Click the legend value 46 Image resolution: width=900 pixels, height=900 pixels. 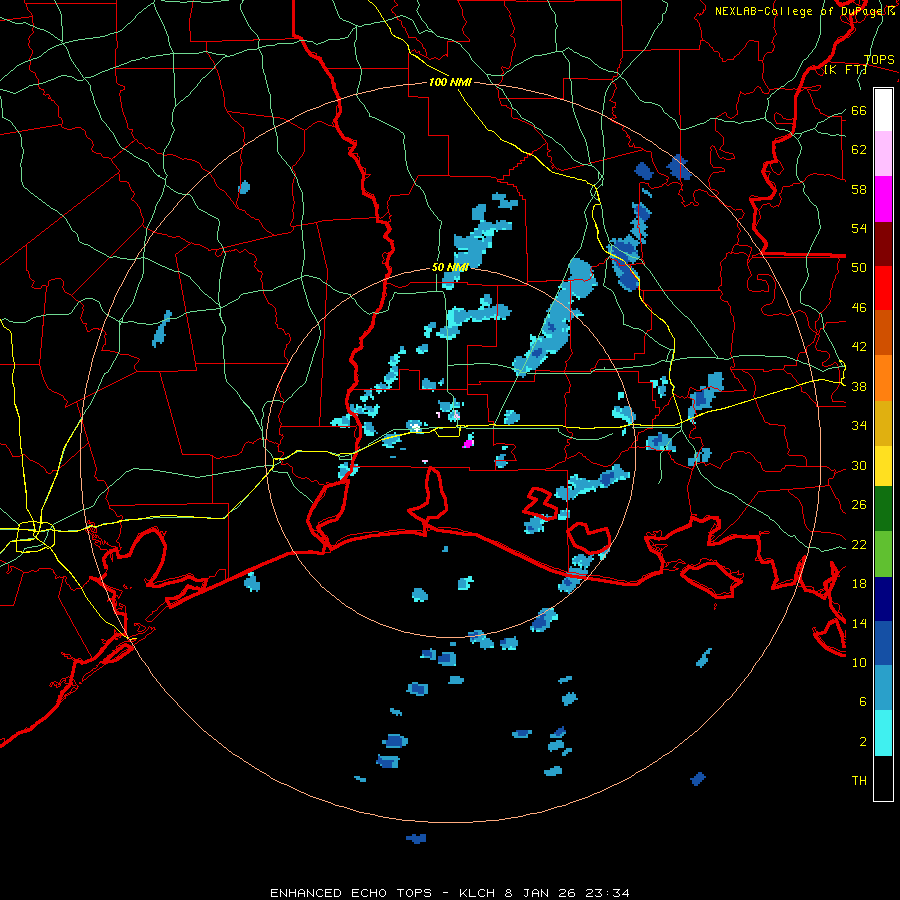point(859,308)
